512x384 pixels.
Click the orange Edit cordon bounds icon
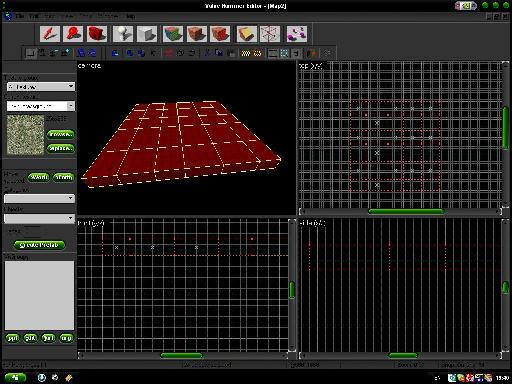pyautogui.click(x=258, y=53)
